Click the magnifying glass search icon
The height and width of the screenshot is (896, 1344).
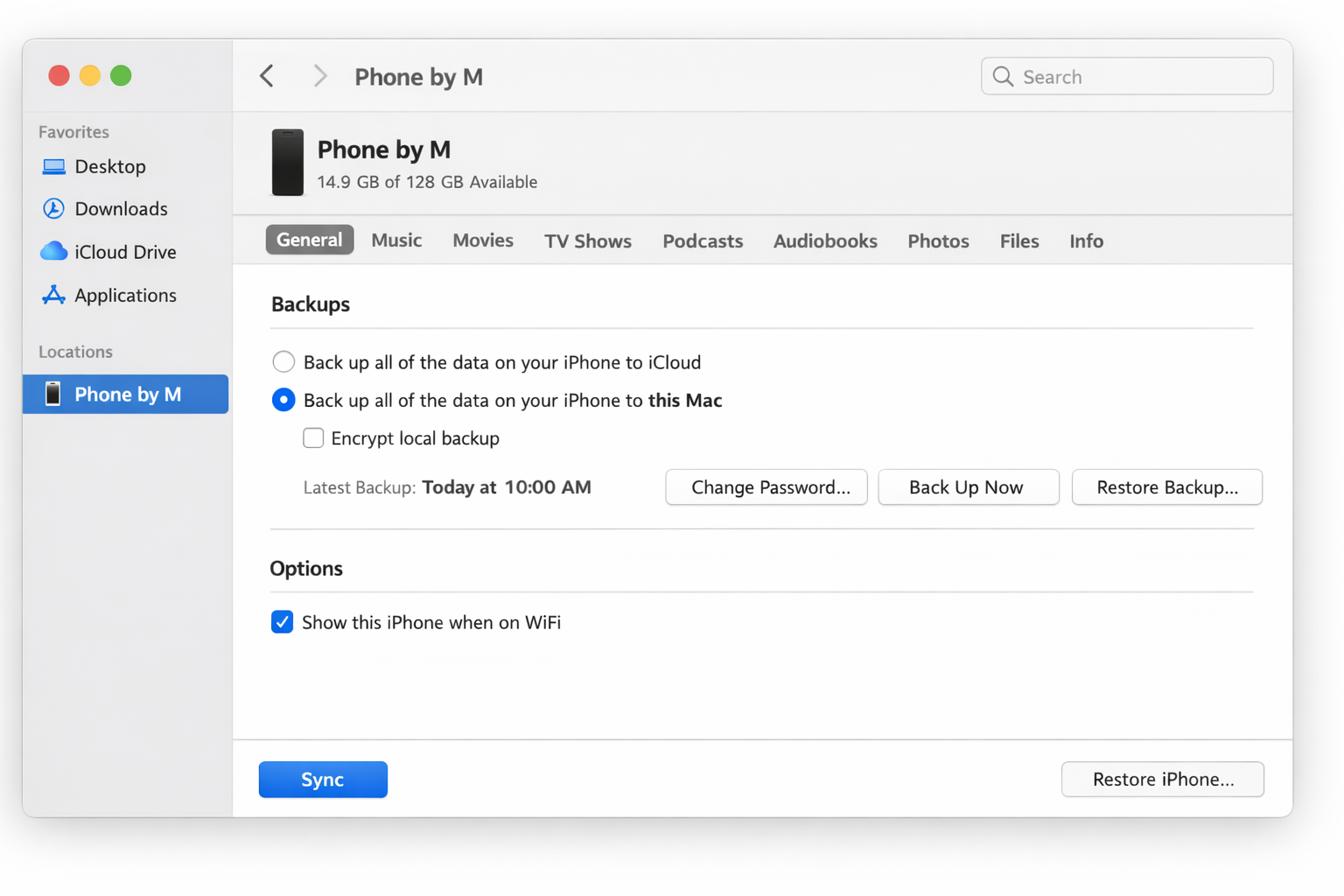click(x=1003, y=77)
